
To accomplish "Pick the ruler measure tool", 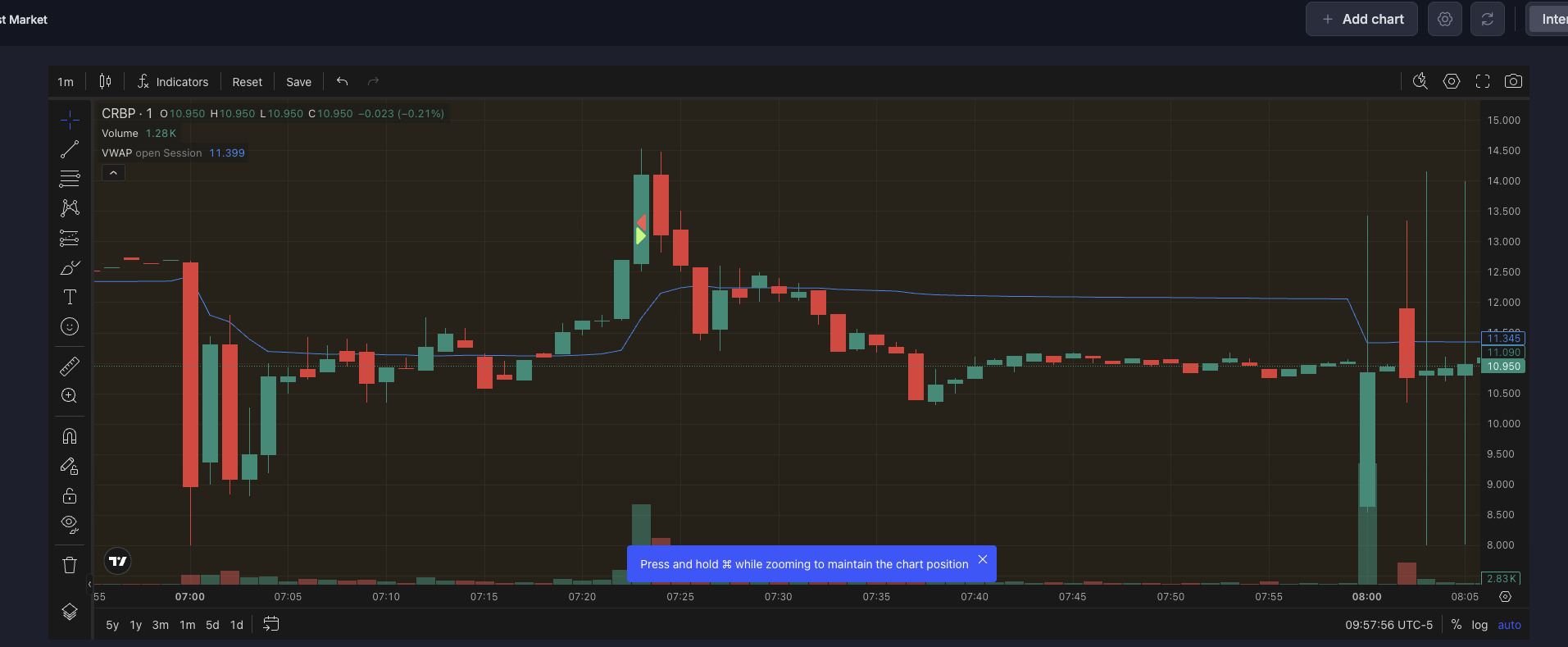I will click(x=70, y=366).
